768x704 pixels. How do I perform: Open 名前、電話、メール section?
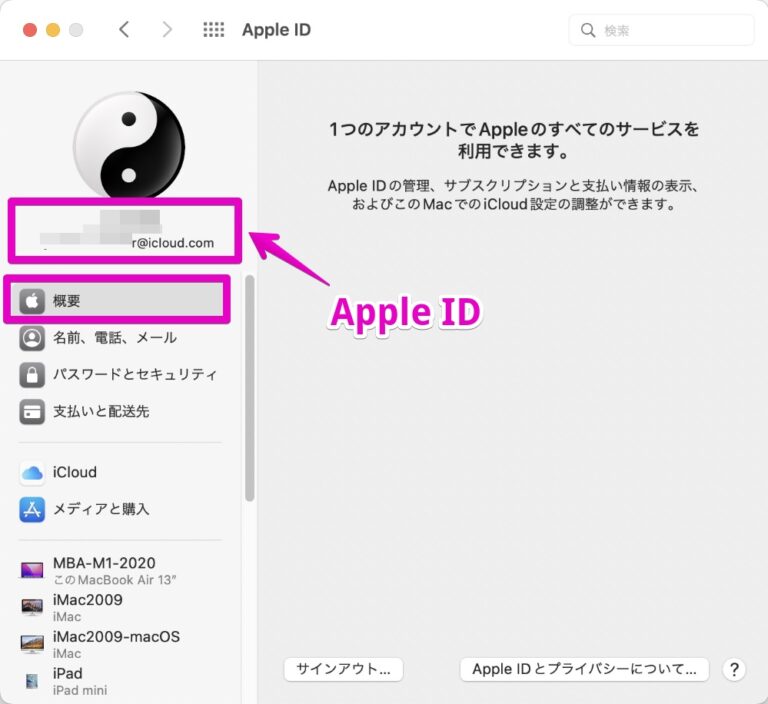click(x=115, y=338)
